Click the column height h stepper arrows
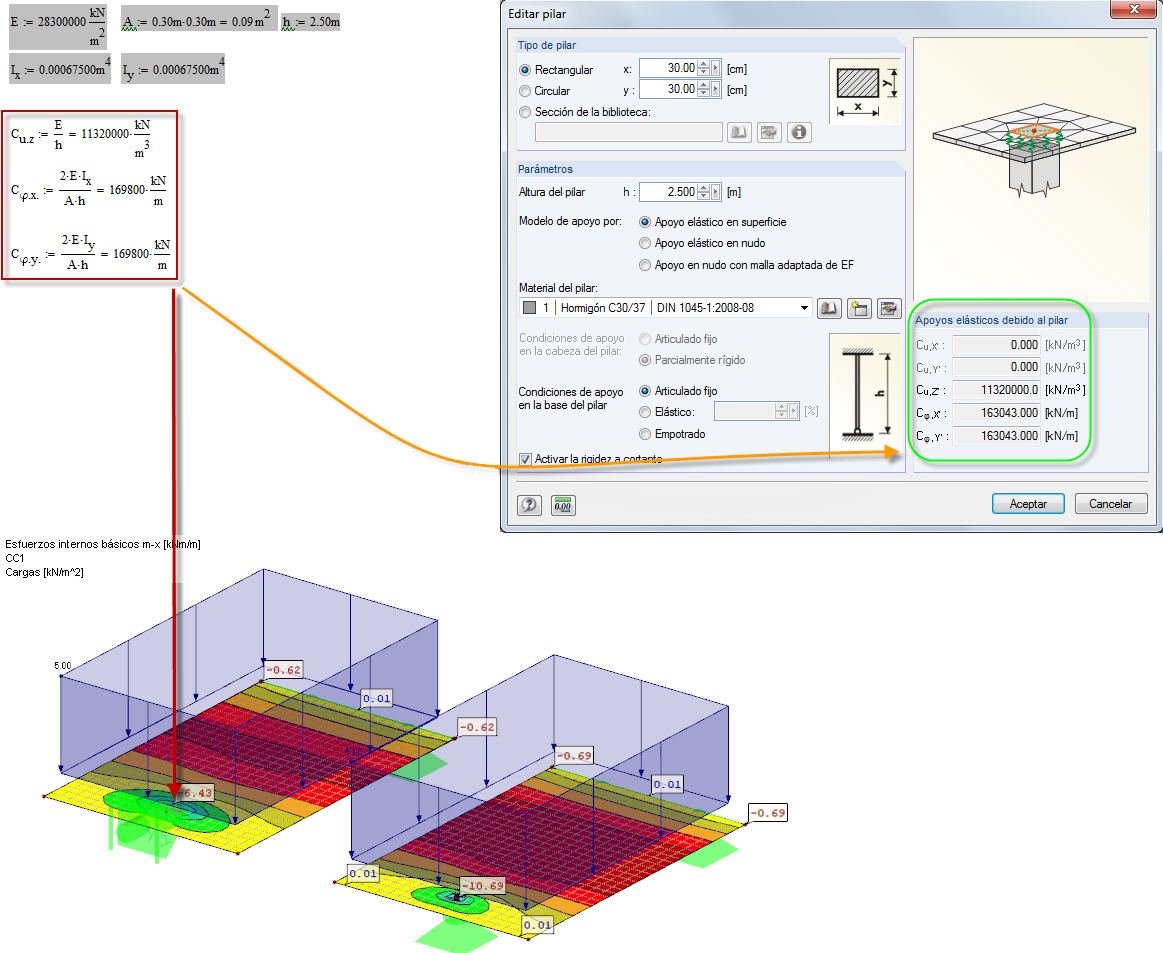 click(x=703, y=192)
